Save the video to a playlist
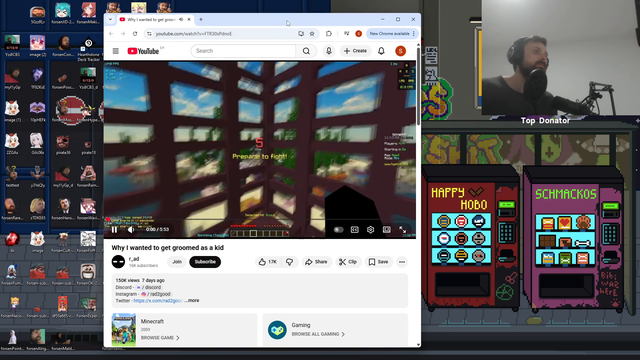Viewport: 640px width, 360px height. (378, 262)
